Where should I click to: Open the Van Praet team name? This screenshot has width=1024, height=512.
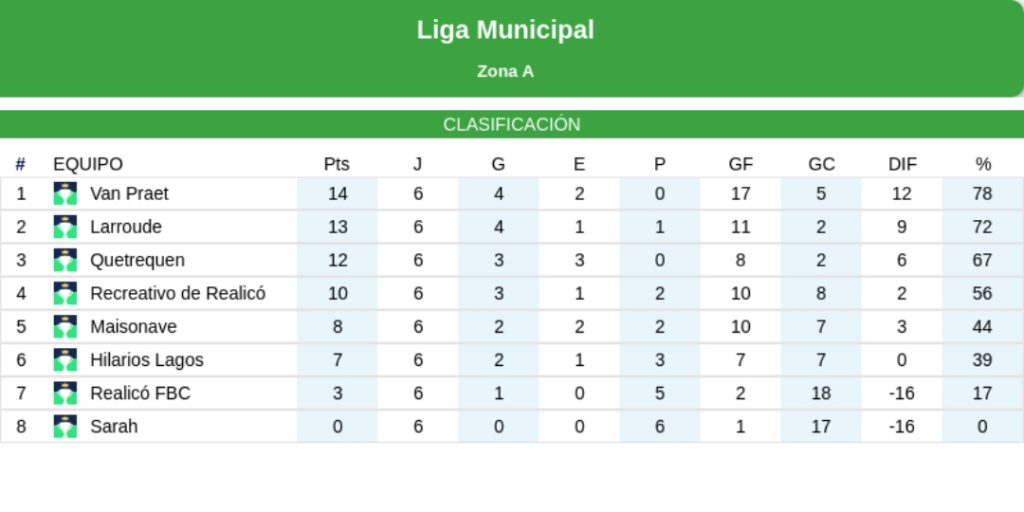tap(129, 194)
